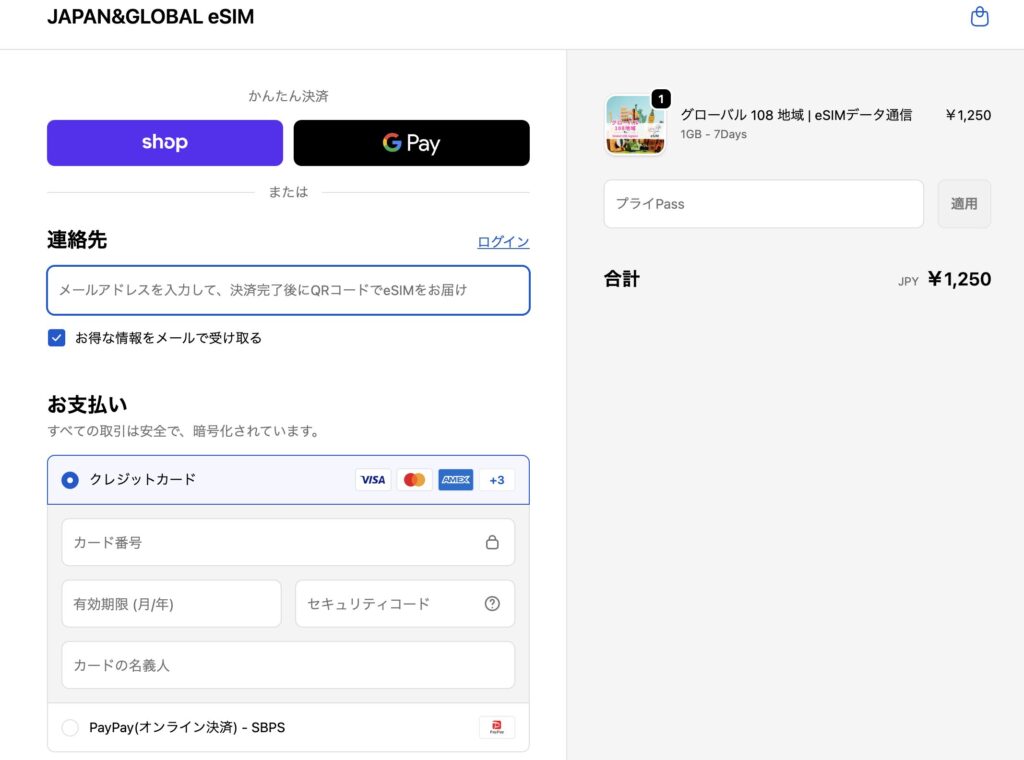Uncheck the お得な情報をメールで受け取る checkbox

pos(57,338)
